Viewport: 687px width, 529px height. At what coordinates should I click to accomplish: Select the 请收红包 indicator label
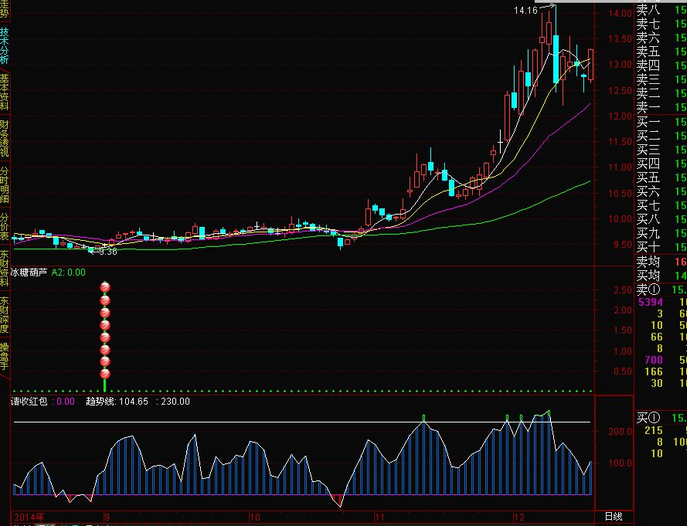pyautogui.click(x=29, y=401)
